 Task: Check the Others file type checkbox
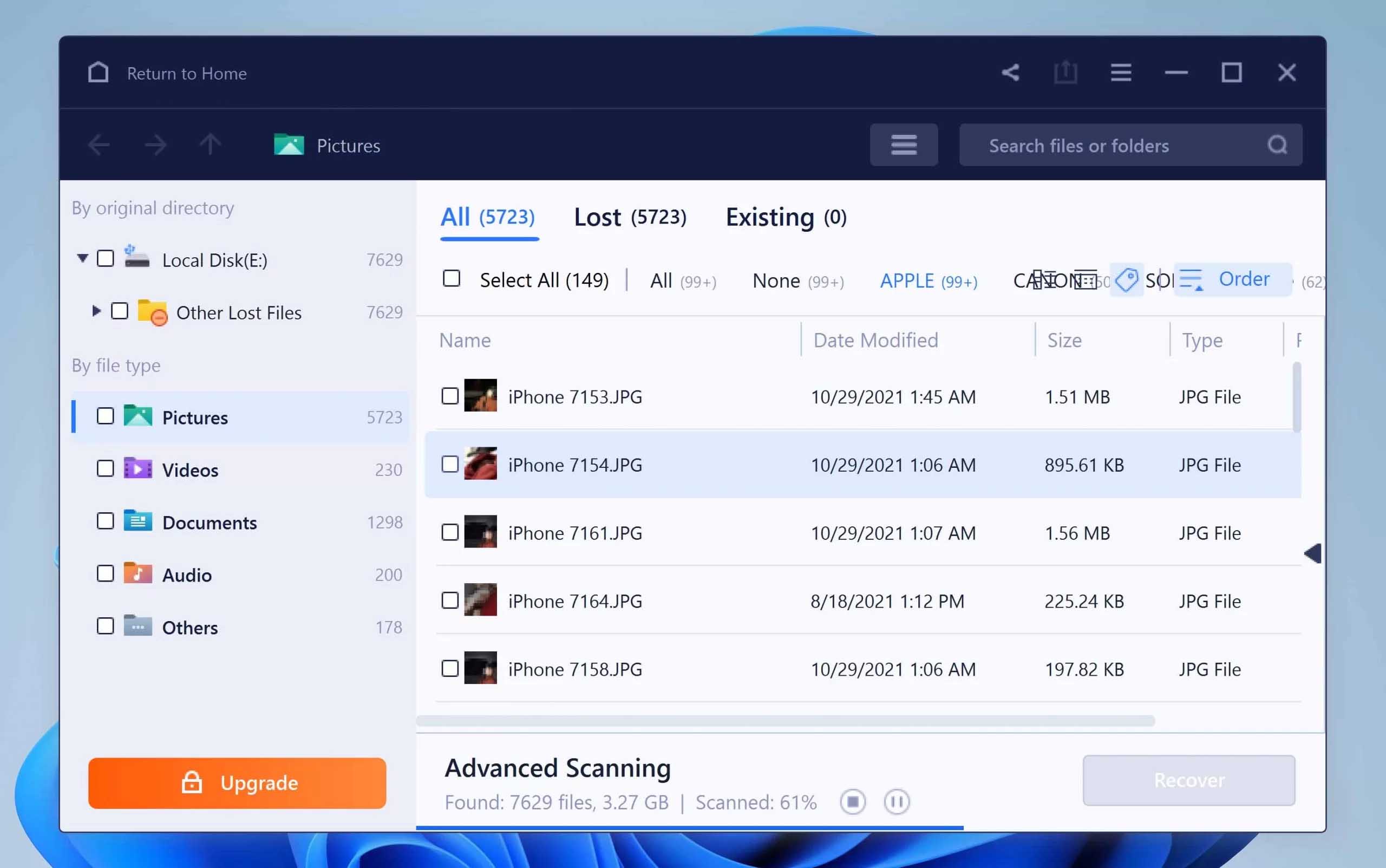(x=106, y=626)
